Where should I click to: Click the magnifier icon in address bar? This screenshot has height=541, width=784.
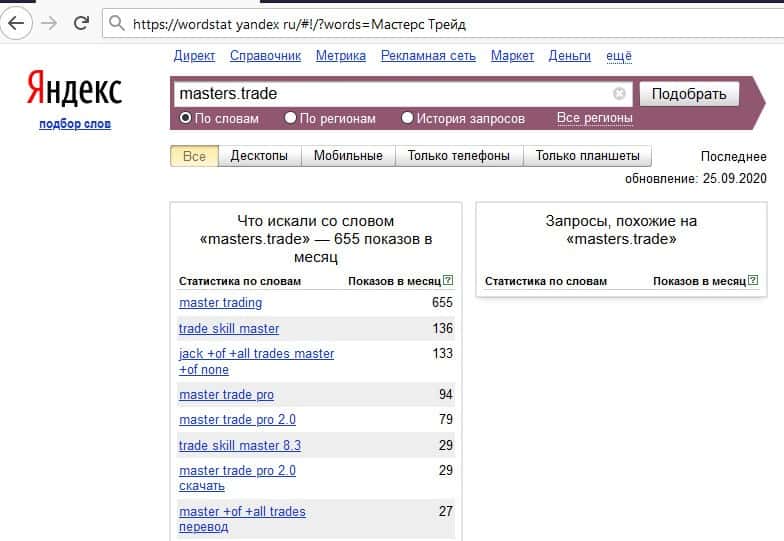pos(116,23)
